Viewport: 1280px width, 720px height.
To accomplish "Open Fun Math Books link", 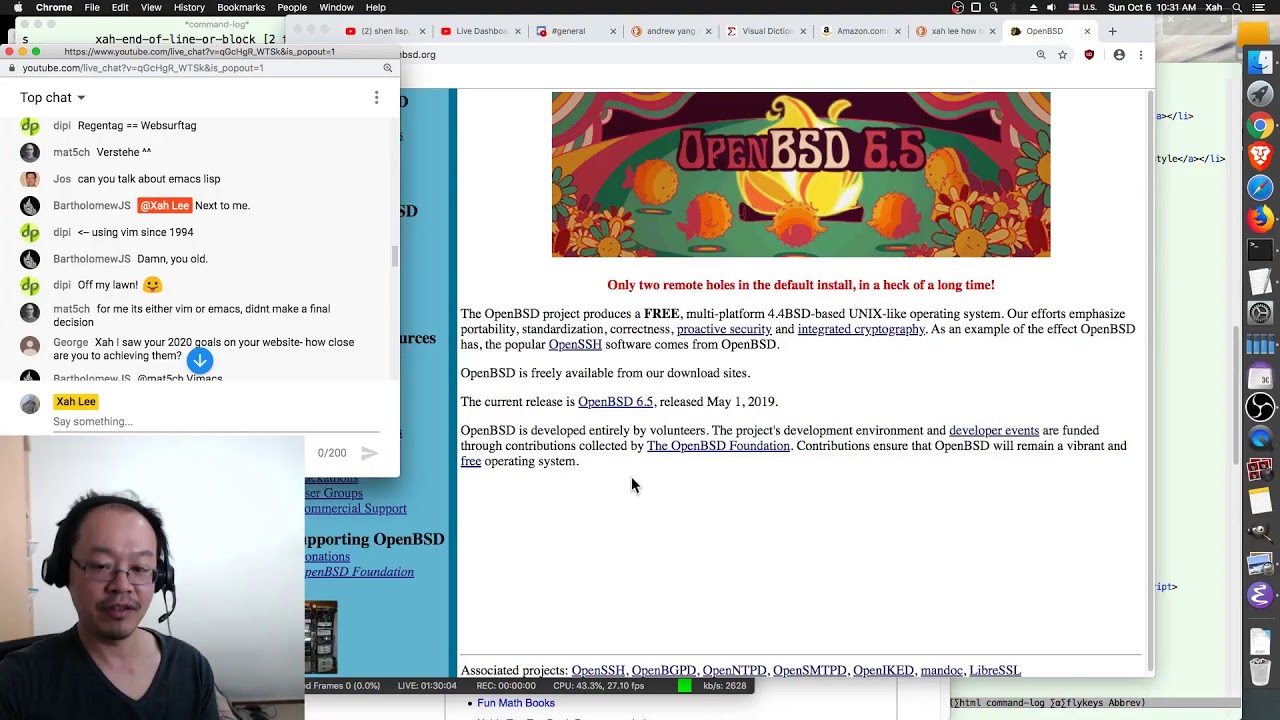I will coord(516,703).
